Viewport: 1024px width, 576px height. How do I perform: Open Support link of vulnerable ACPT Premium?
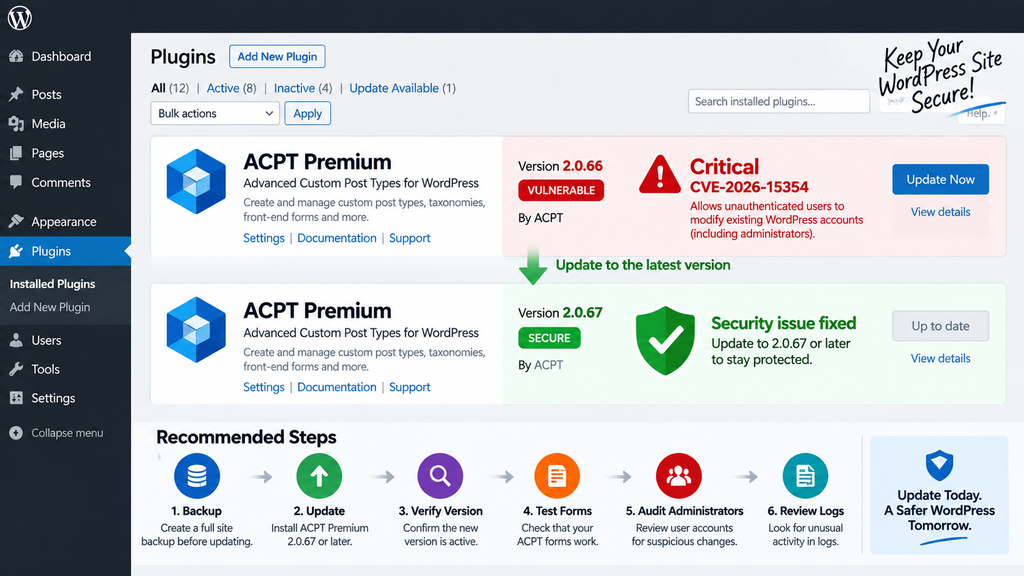(x=409, y=238)
